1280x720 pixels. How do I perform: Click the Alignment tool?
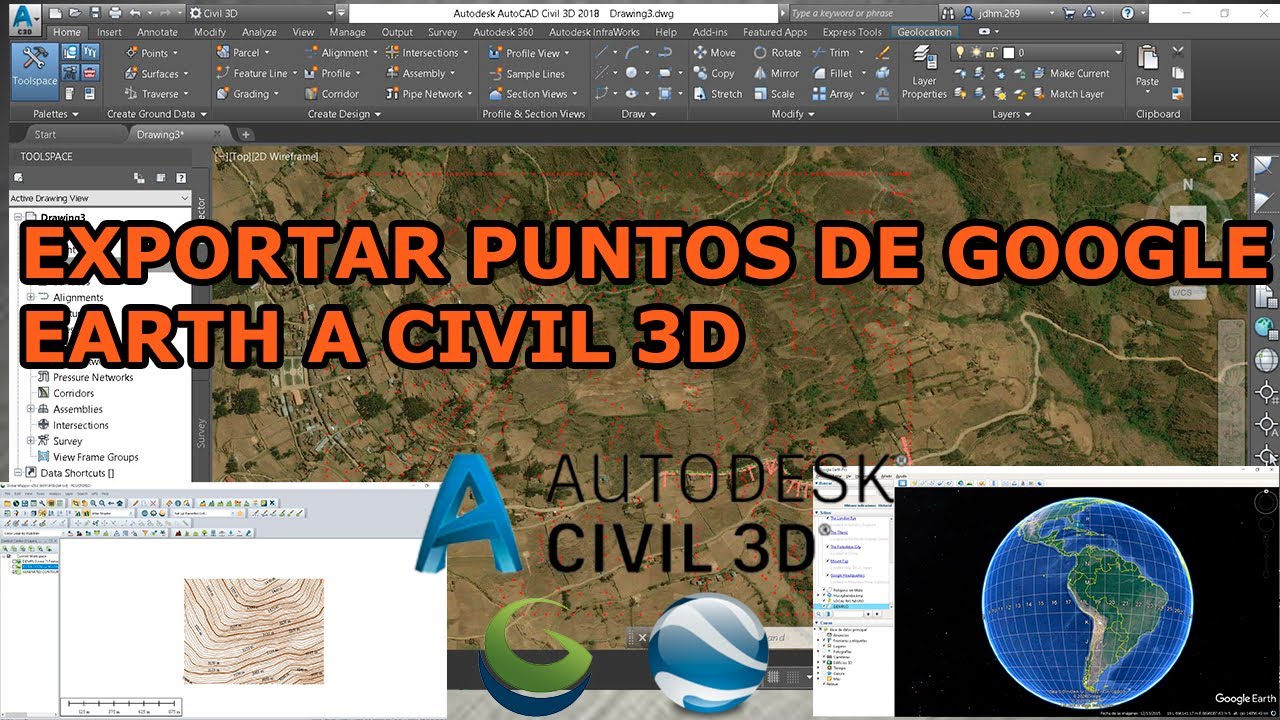[x=341, y=53]
